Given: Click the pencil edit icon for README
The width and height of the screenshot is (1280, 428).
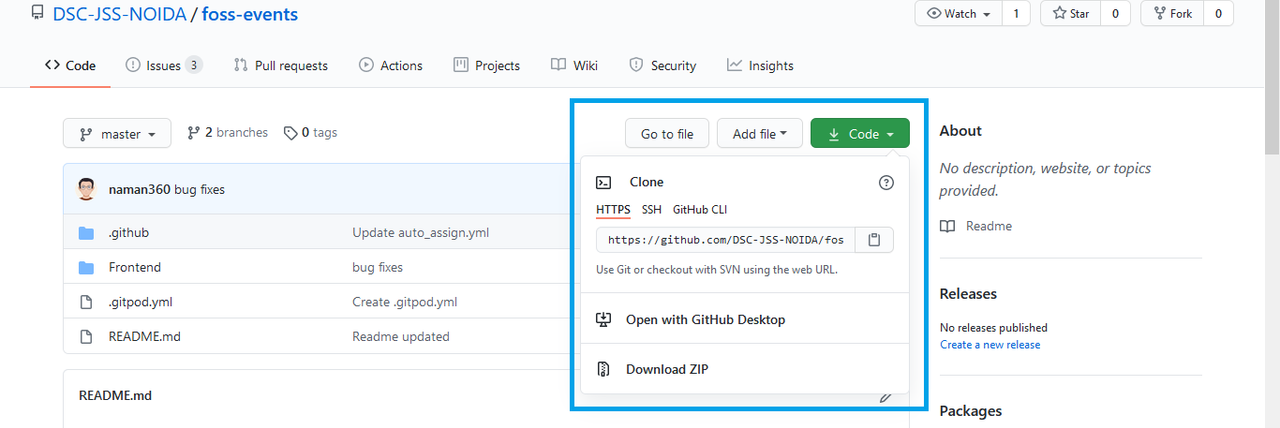Looking at the screenshot, I should 885,397.
